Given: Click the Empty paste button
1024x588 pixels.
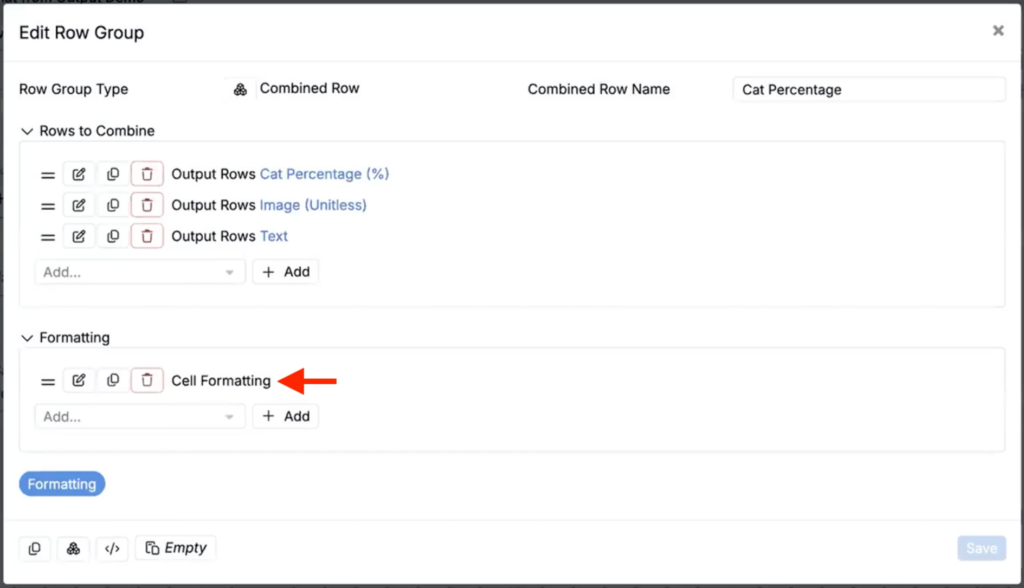Looking at the screenshot, I should [x=176, y=548].
